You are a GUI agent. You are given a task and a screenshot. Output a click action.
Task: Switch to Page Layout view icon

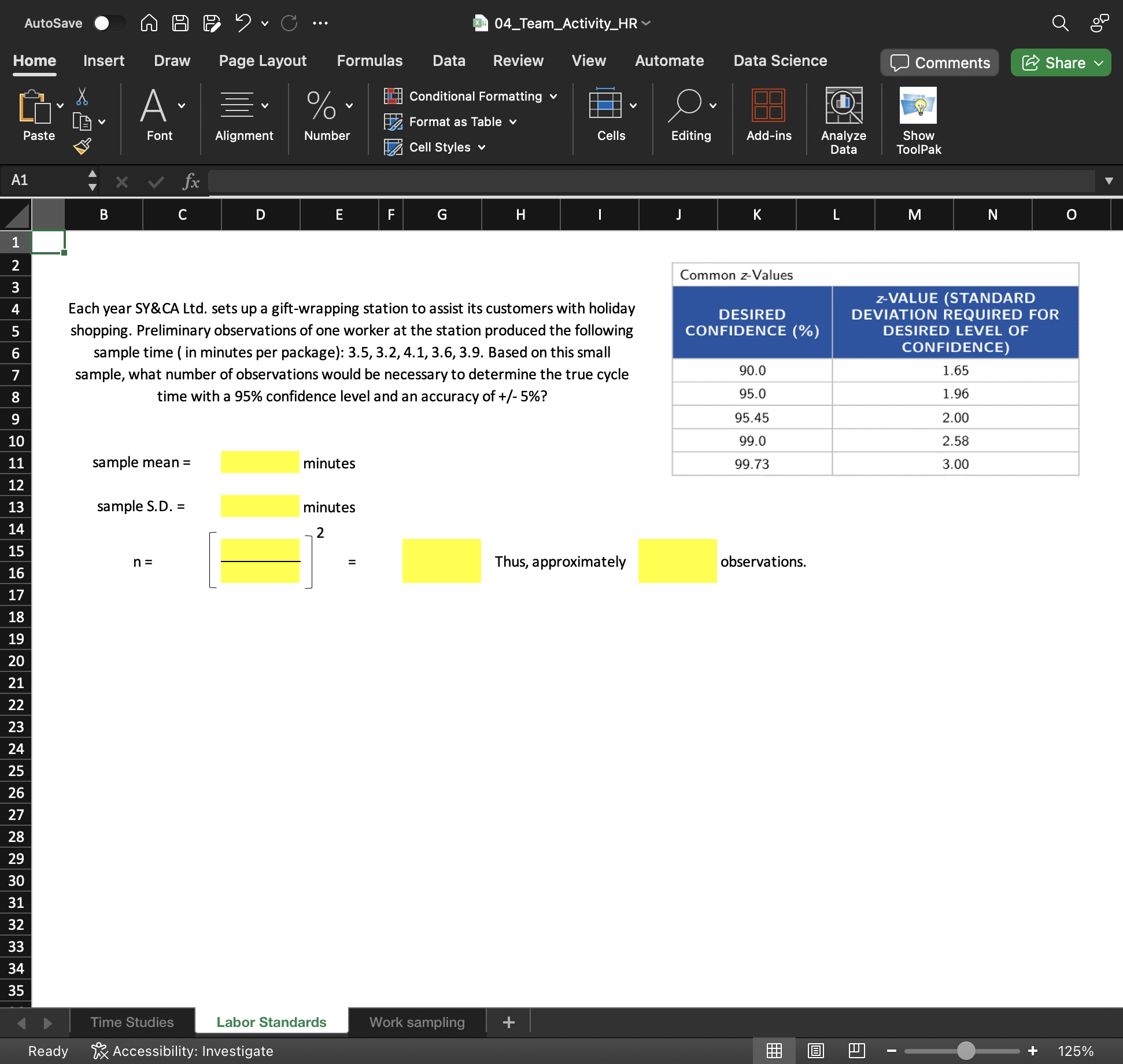tap(816, 1051)
